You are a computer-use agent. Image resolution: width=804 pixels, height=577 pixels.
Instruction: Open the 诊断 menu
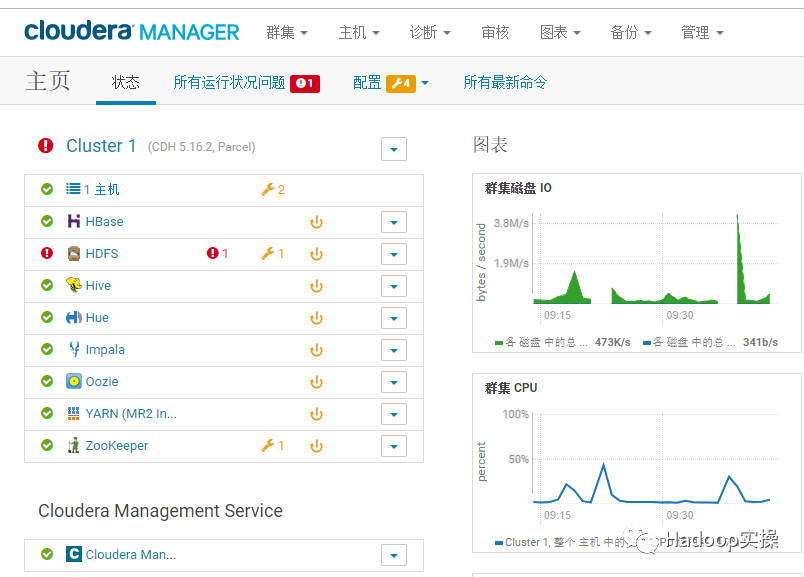[x=430, y=32]
